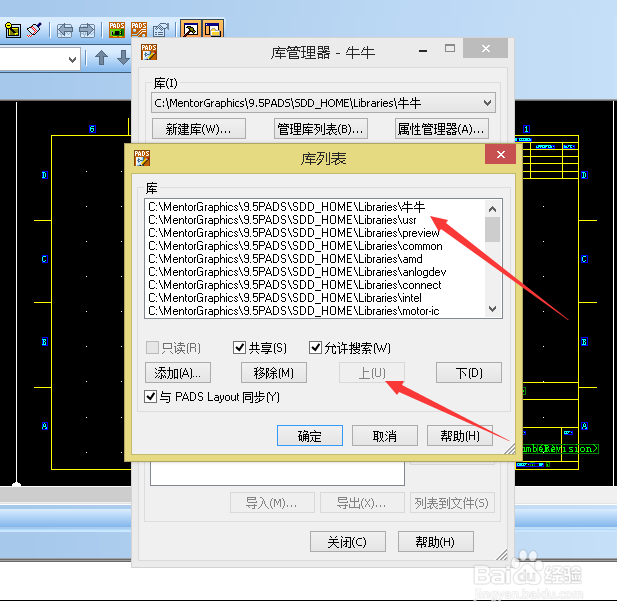Screen dimensions: 617x616
Task: Click the next view right-arrow icon
Action: point(87,30)
